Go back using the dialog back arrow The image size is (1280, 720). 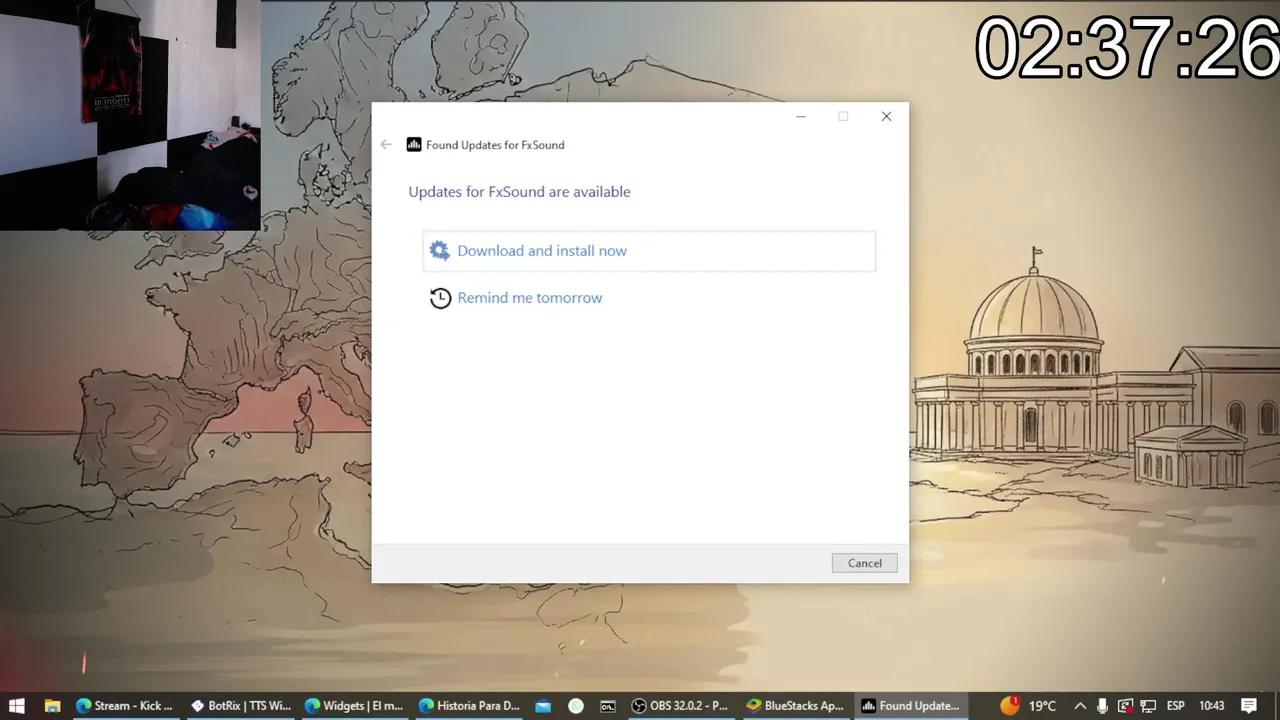[386, 145]
